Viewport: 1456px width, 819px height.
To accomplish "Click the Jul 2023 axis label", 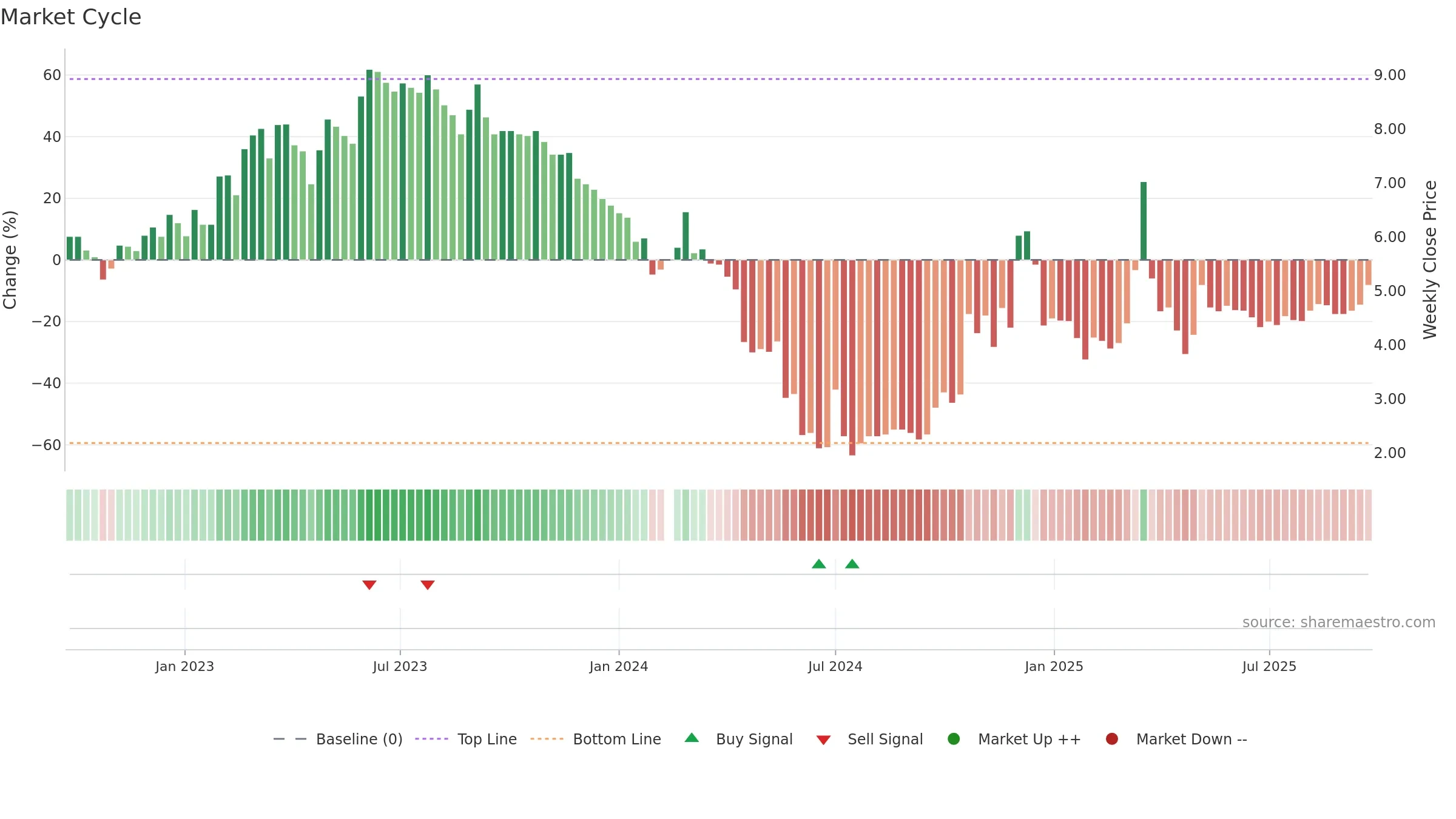I will [400, 667].
